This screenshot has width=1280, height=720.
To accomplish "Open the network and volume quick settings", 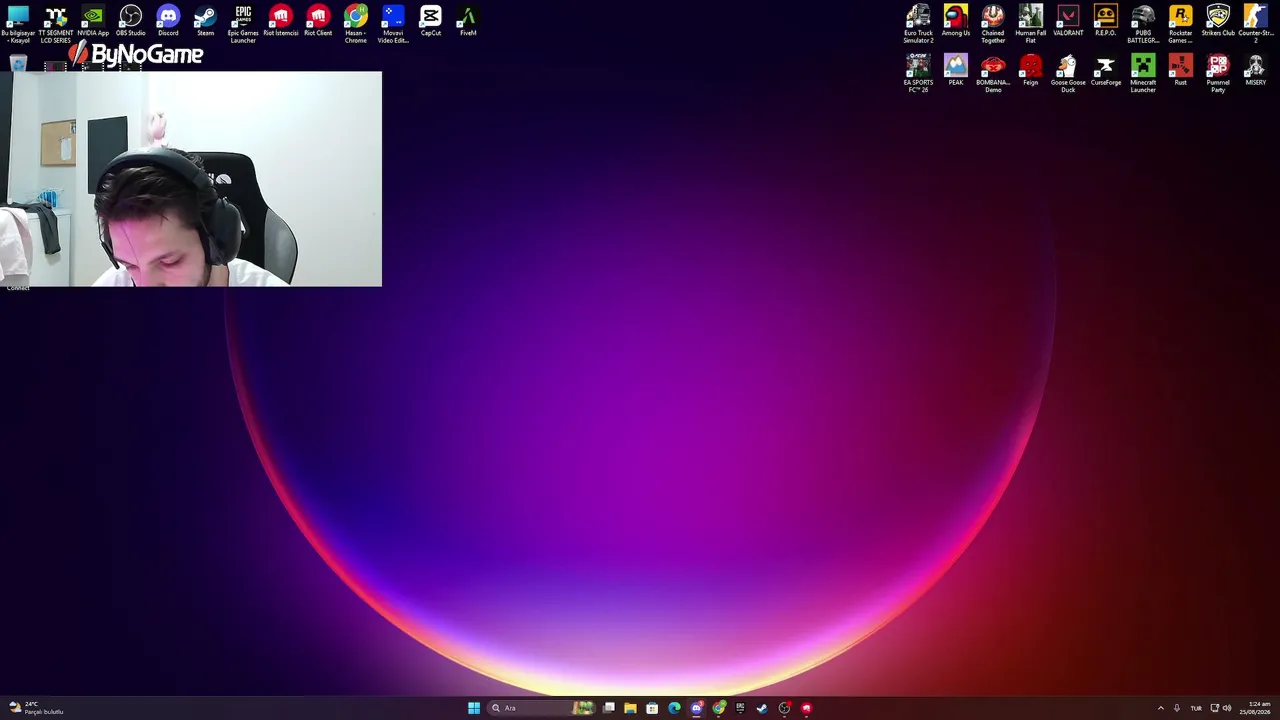I will (1221, 708).
